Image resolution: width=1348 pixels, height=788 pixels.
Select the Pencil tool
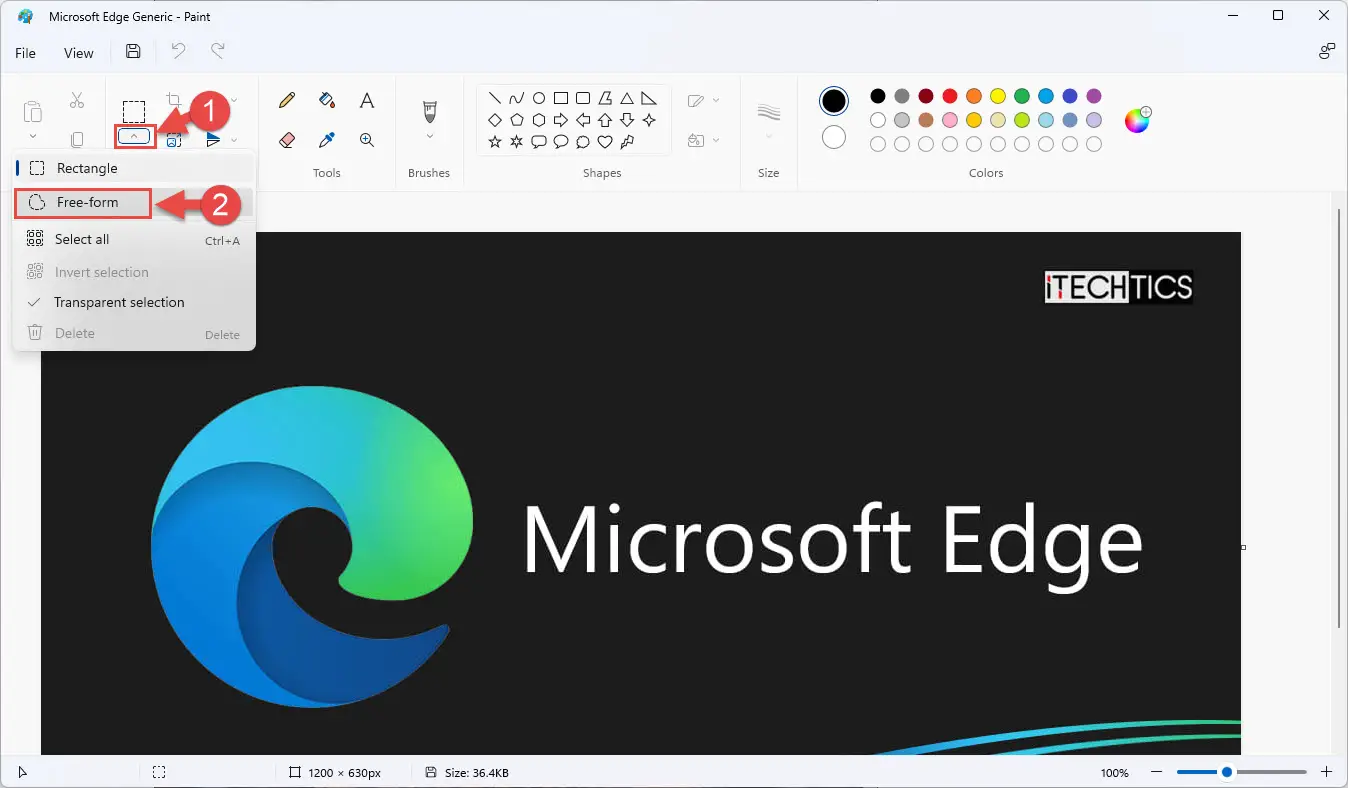click(x=287, y=100)
